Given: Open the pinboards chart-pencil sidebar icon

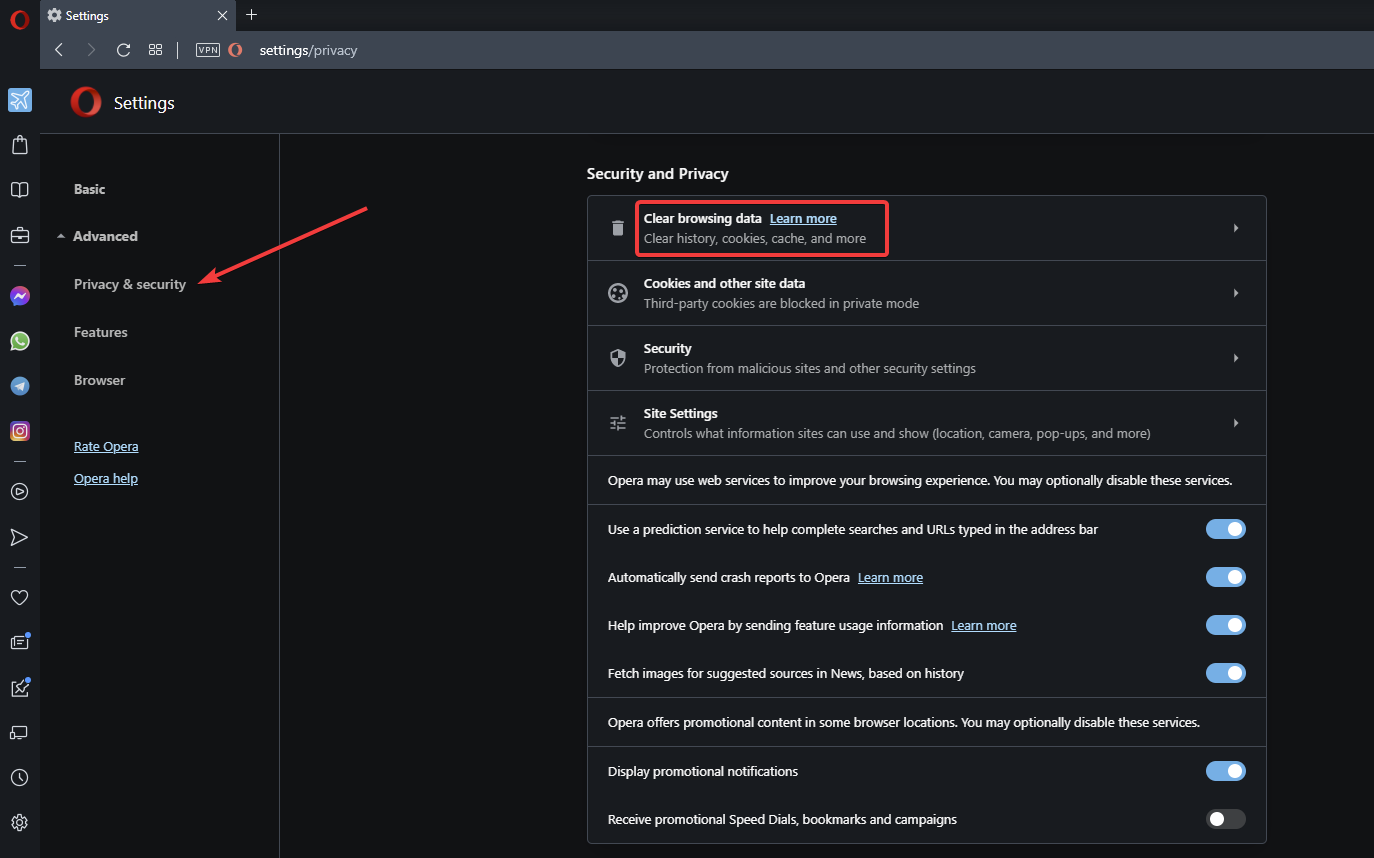Looking at the screenshot, I should tap(19, 688).
